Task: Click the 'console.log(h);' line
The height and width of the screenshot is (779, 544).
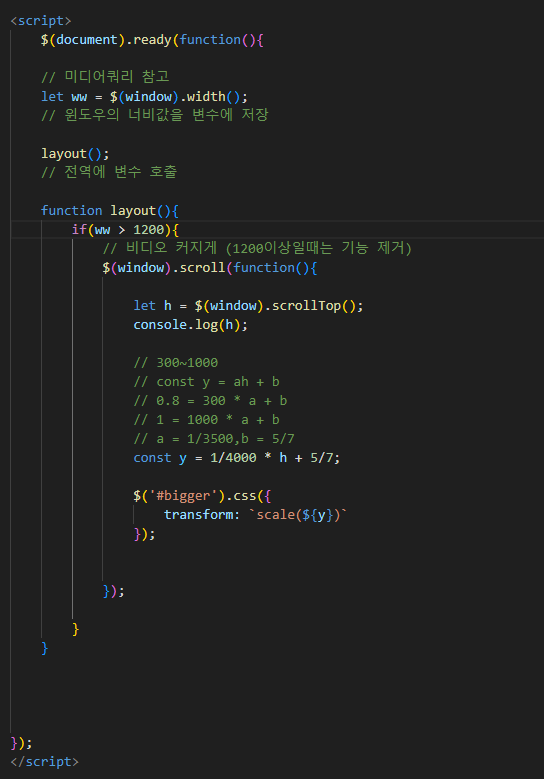Action: coord(190,325)
